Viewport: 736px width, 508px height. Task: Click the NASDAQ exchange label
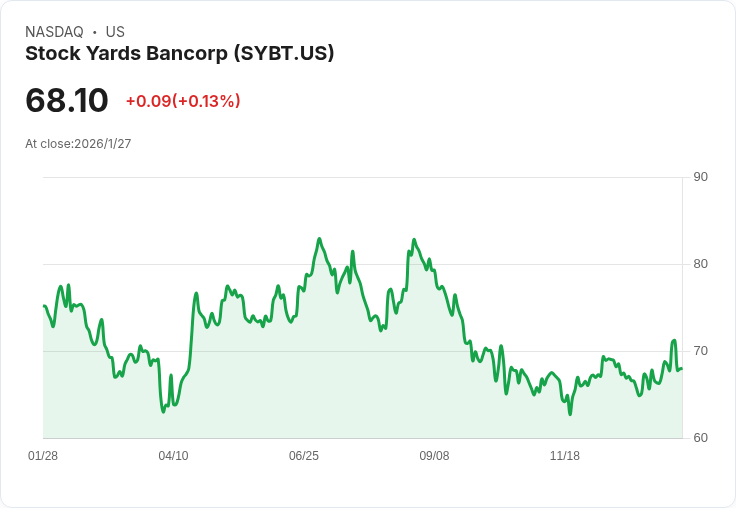click(54, 32)
